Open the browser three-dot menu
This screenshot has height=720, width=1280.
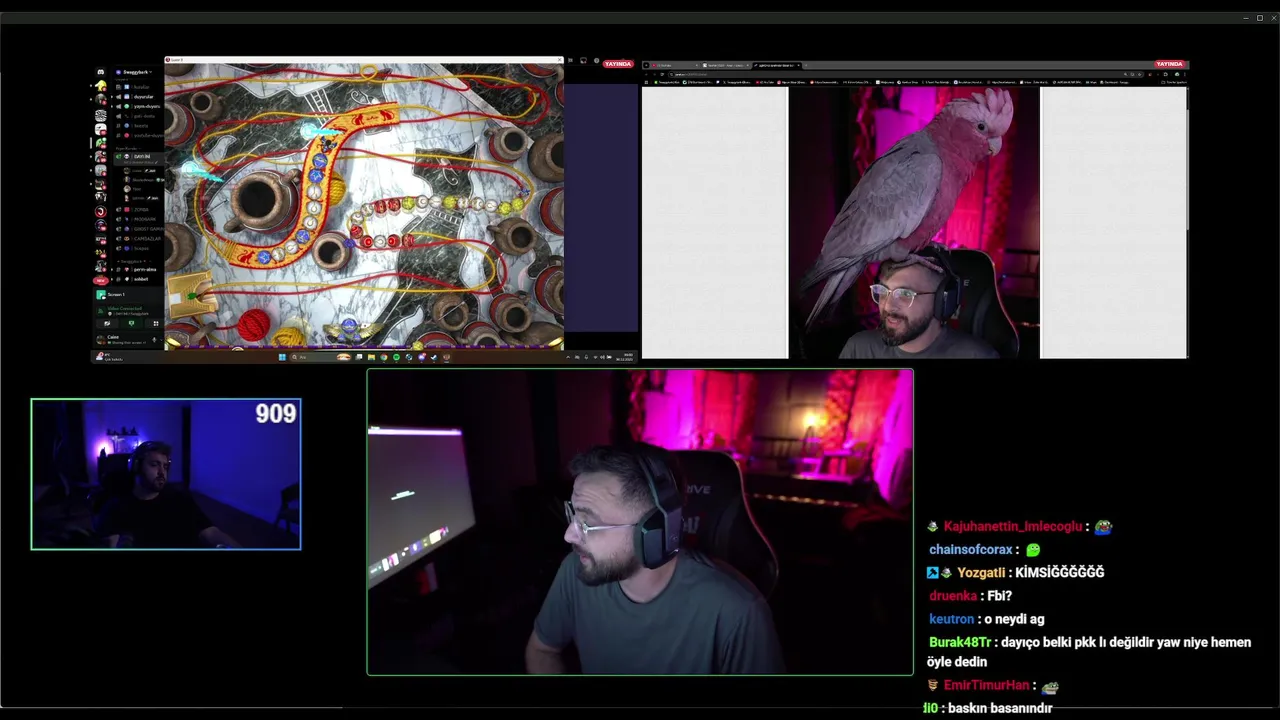tap(1186, 74)
